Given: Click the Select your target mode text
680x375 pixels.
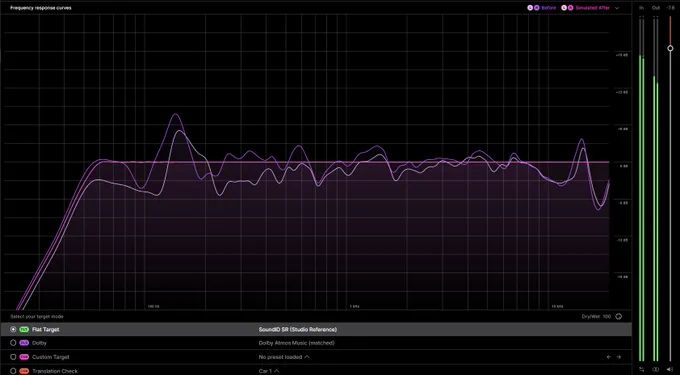Looking at the screenshot, I should click(37, 316).
